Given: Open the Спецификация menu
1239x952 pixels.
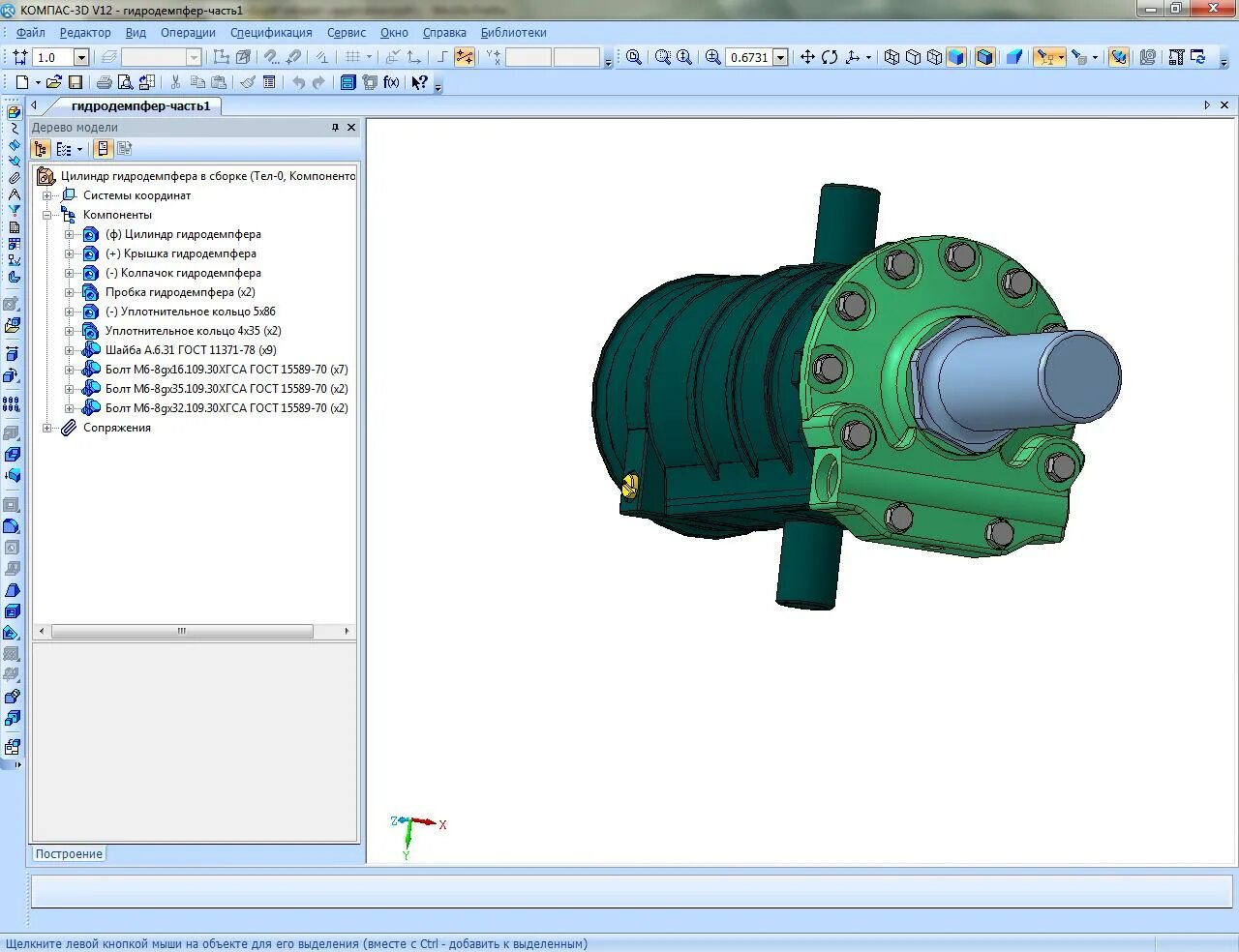Looking at the screenshot, I should (271, 32).
